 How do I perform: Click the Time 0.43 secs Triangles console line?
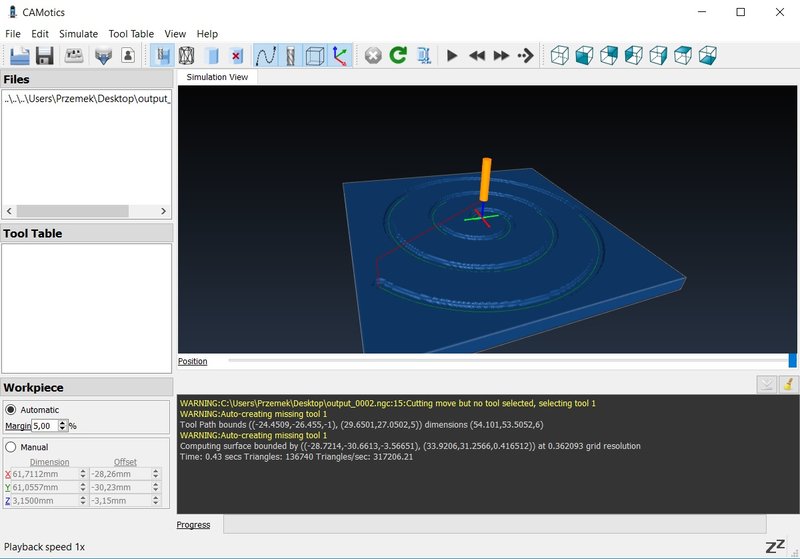click(x=296, y=456)
